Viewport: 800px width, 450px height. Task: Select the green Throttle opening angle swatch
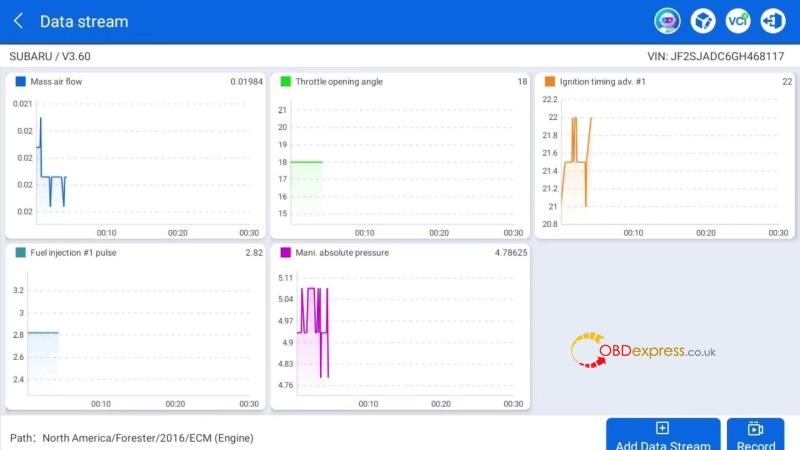(x=286, y=82)
